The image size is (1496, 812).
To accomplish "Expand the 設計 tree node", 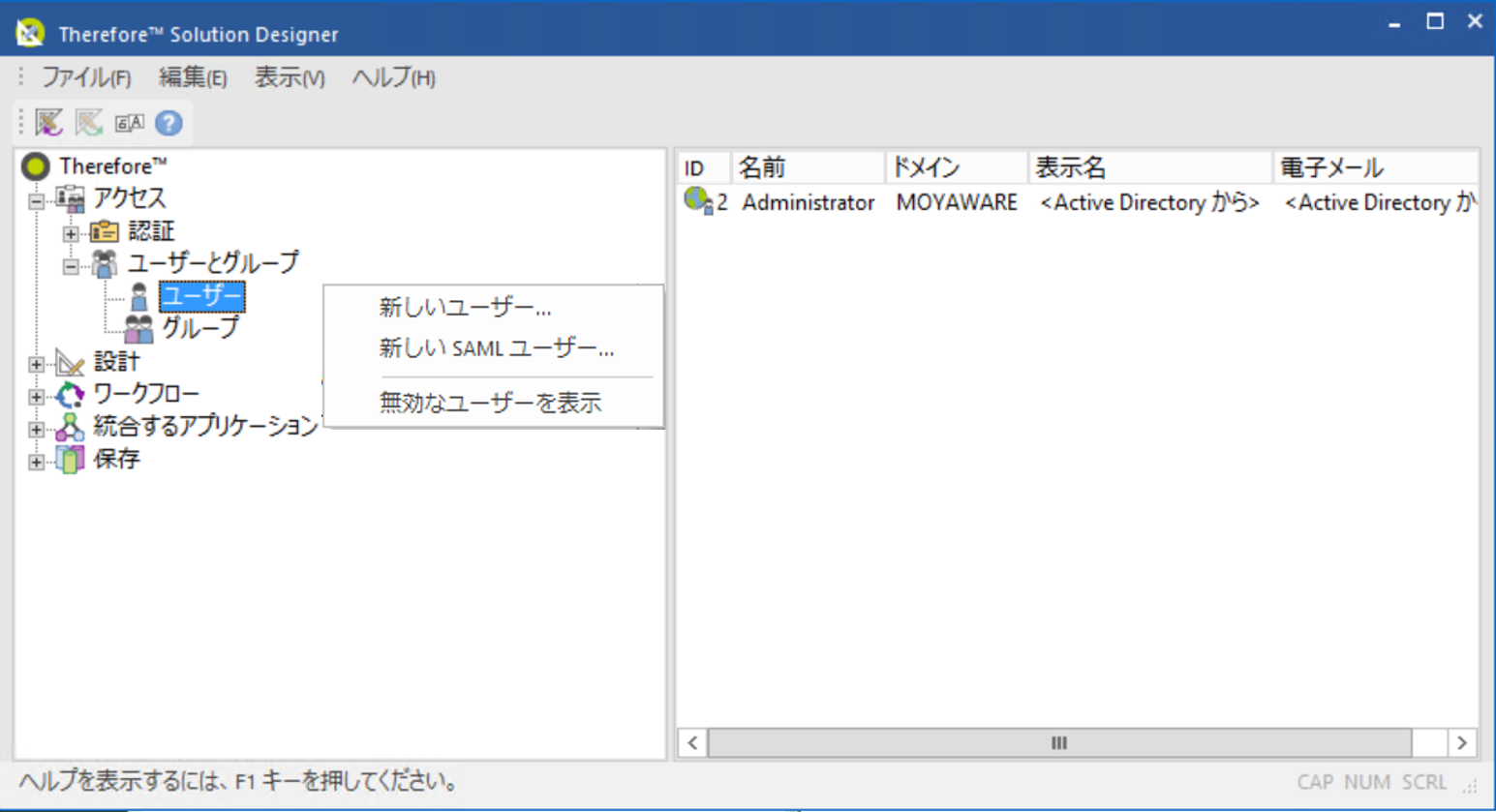I will [x=36, y=364].
